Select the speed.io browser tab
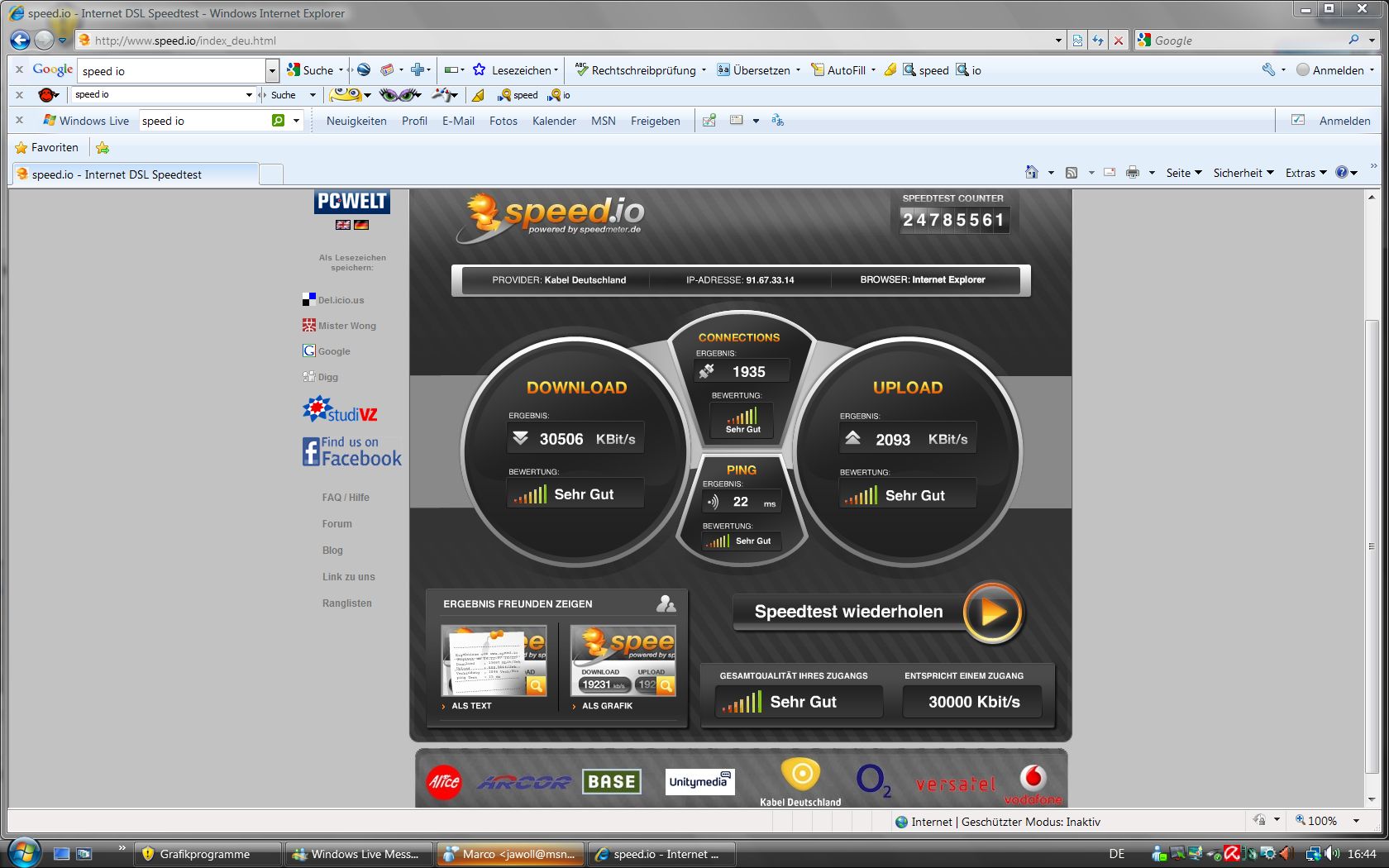This screenshot has height=868, width=1389. coord(135,174)
